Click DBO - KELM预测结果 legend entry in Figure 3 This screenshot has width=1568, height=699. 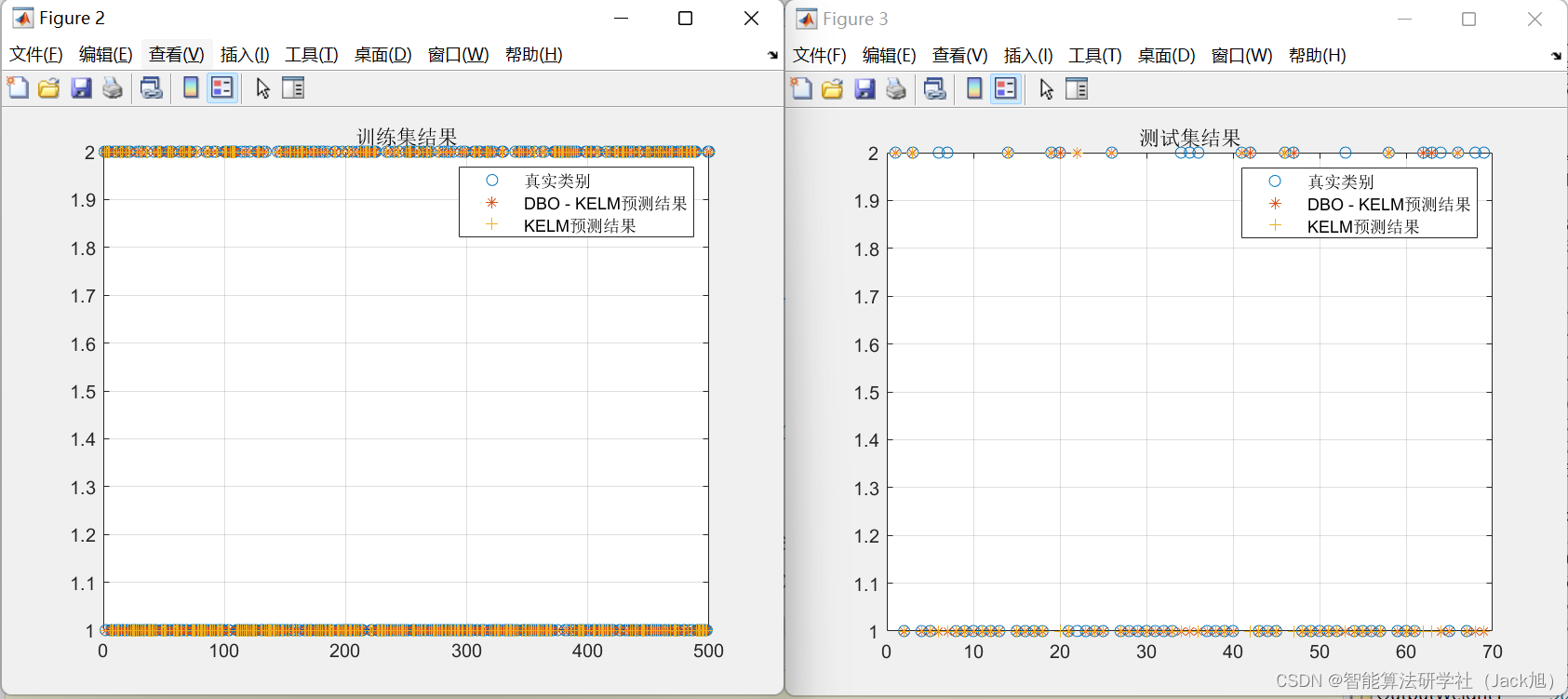[1388, 204]
